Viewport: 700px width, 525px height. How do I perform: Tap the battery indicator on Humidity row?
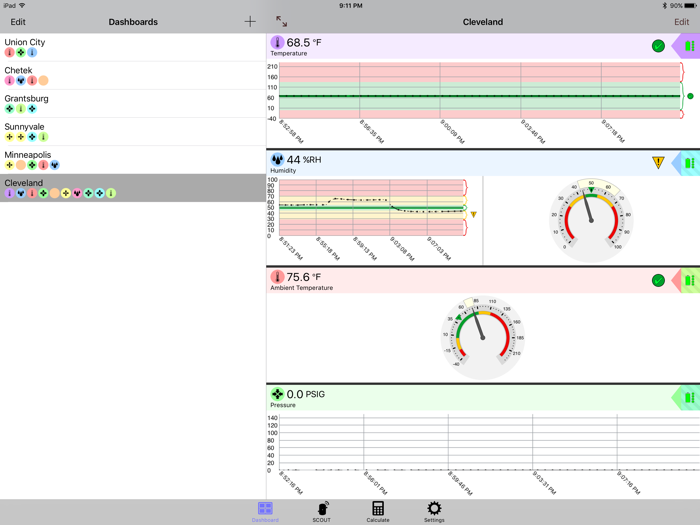pos(690,163)
